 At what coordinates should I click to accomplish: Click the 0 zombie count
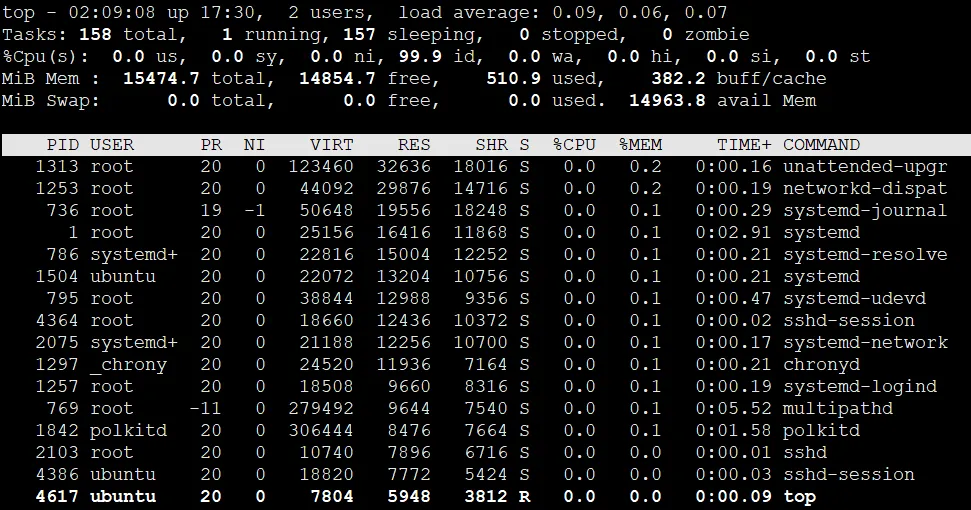coord(666,35)
